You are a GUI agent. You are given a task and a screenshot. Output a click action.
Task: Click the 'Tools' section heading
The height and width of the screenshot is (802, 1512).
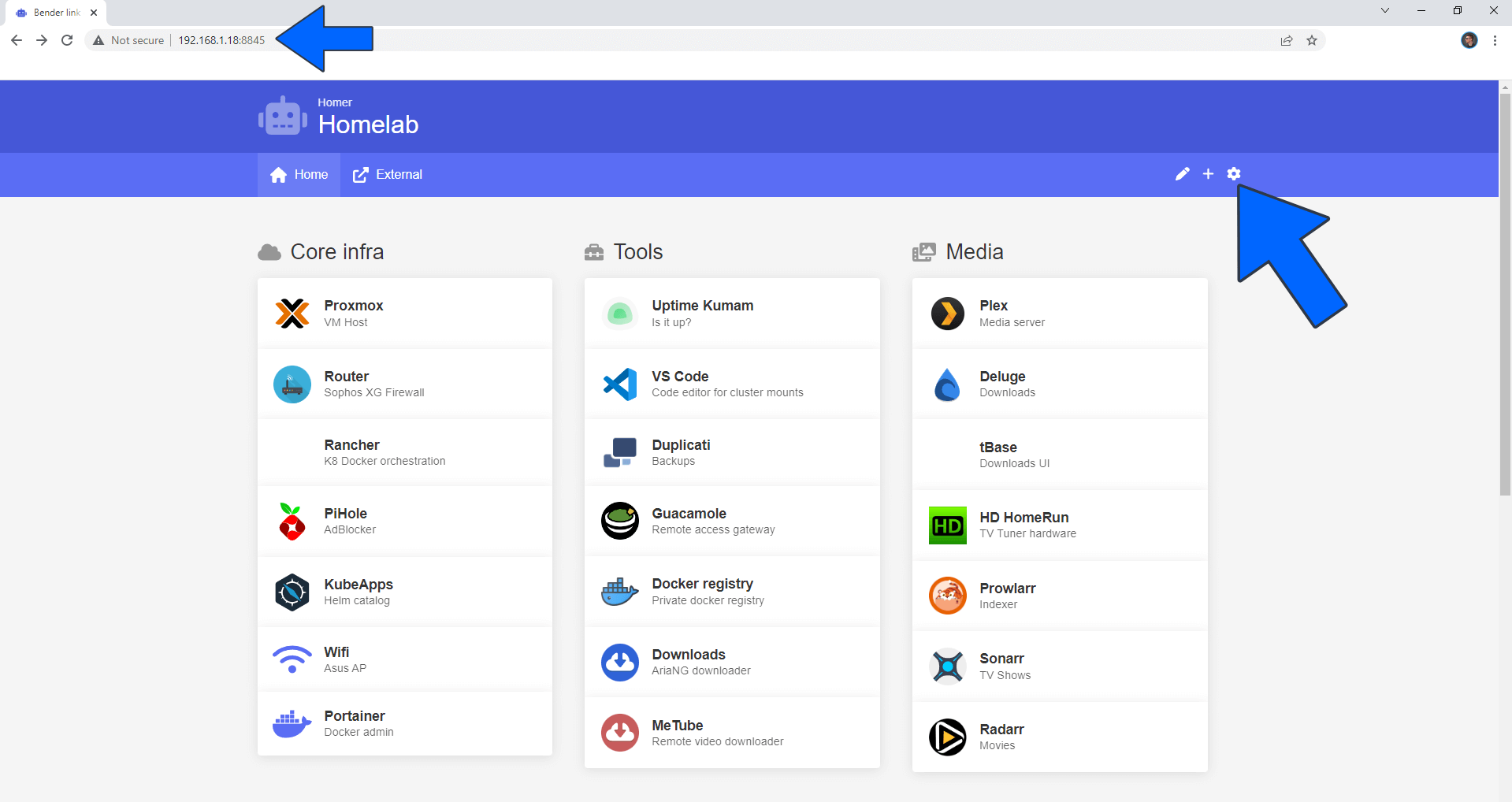click(x=638, y=252)
